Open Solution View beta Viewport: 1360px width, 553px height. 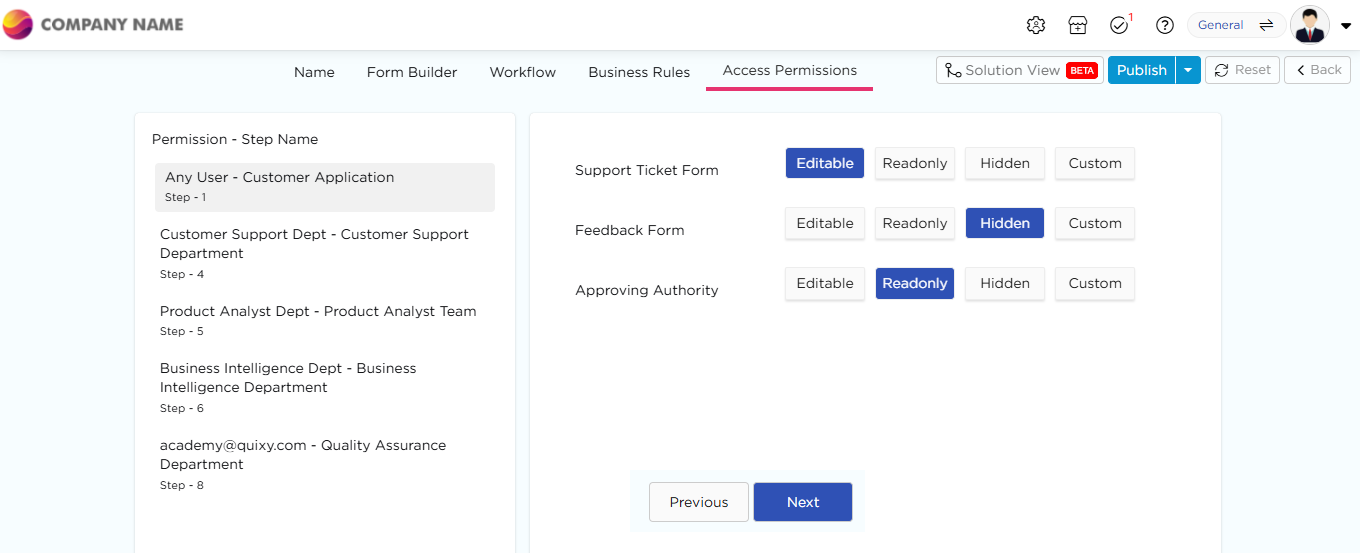click(1020, 70)
